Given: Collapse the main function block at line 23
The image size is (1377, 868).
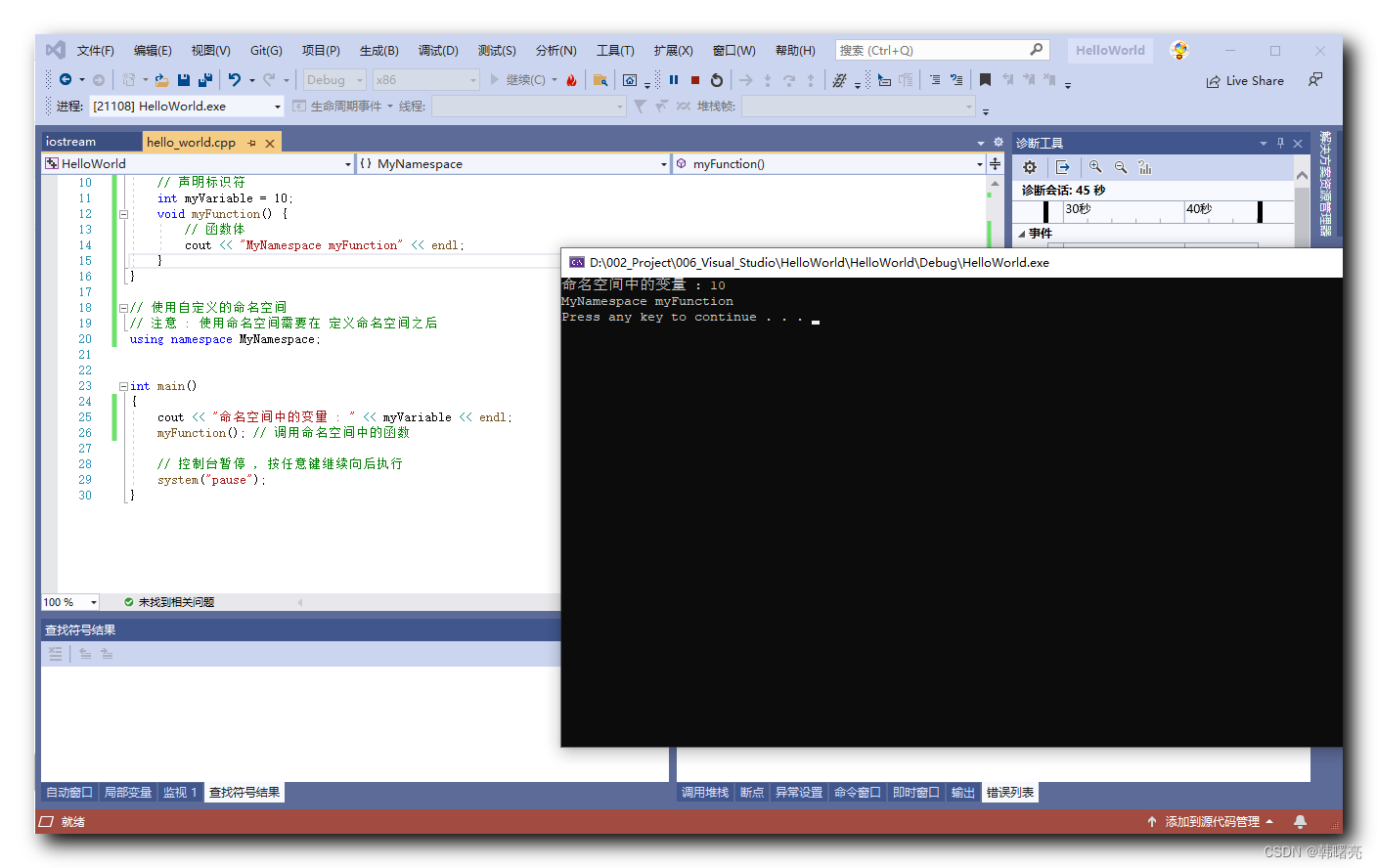Looking at the screenshot, I should pyautogui.click(x=123, y=386).
